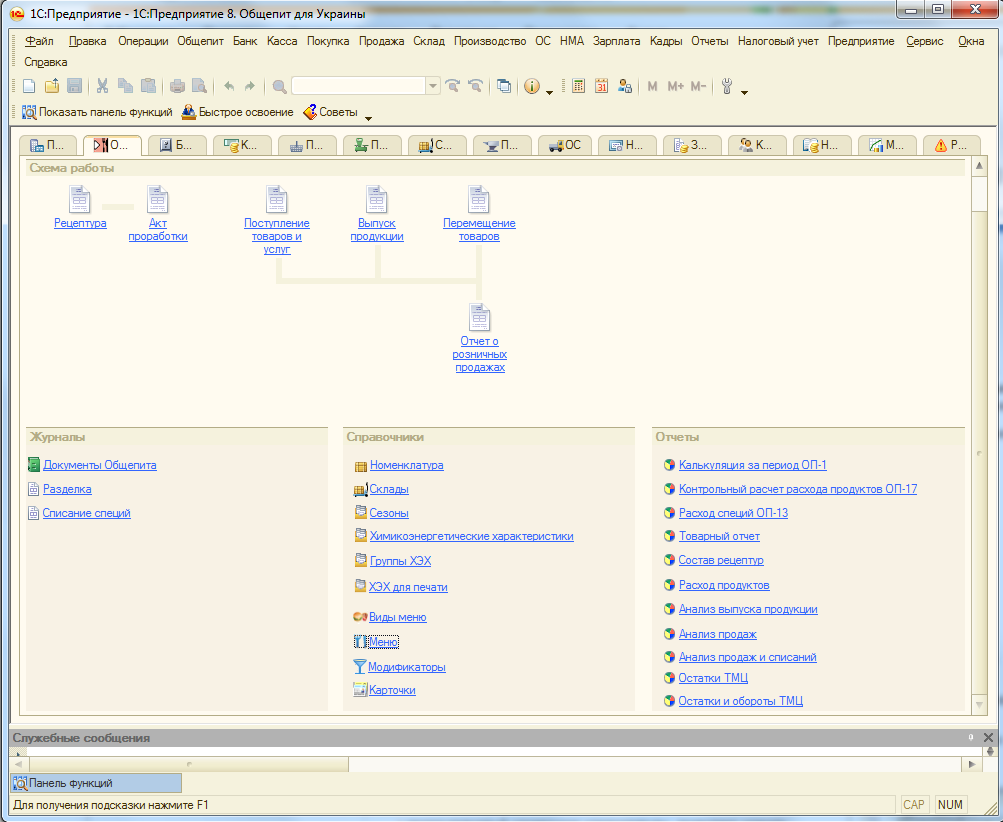Viewport: 1003px width, 822px height.
Task: Click the Copy toolbar icon
Action: (x=125, y=86)
